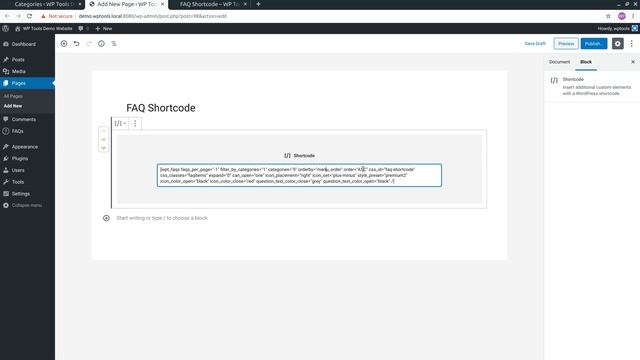Save the page as draft

[535, 44]
